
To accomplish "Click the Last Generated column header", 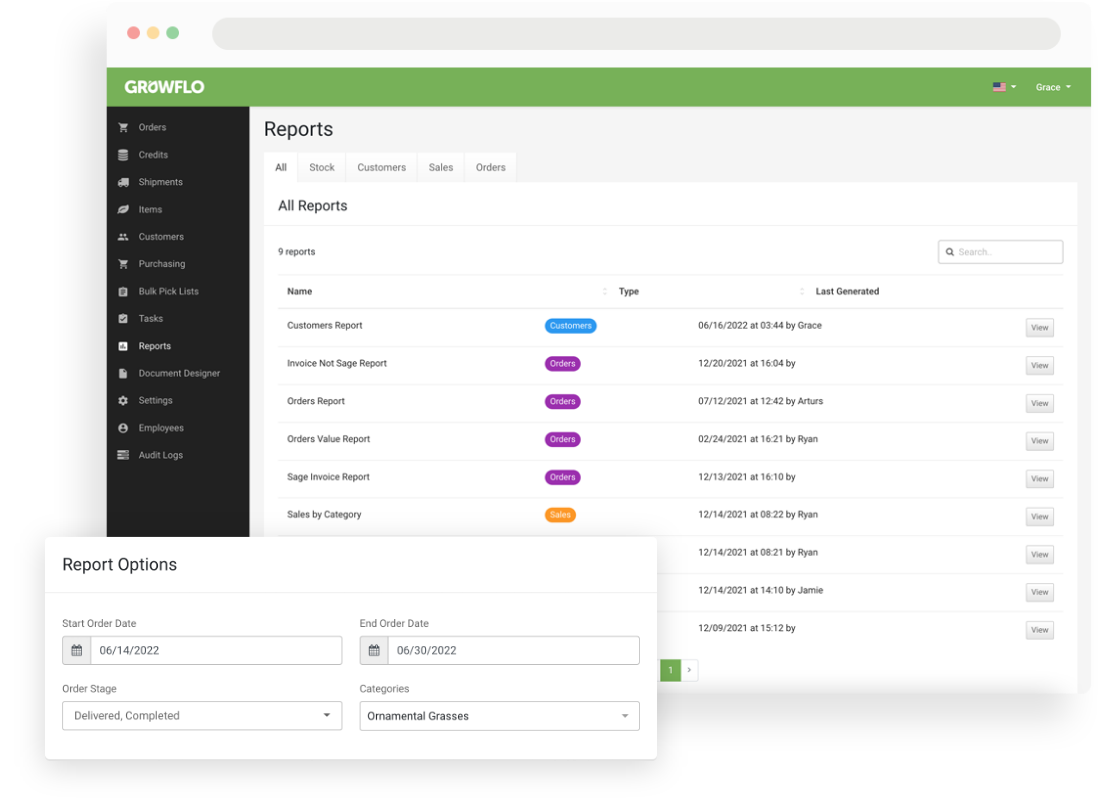I will pos(847,291).
